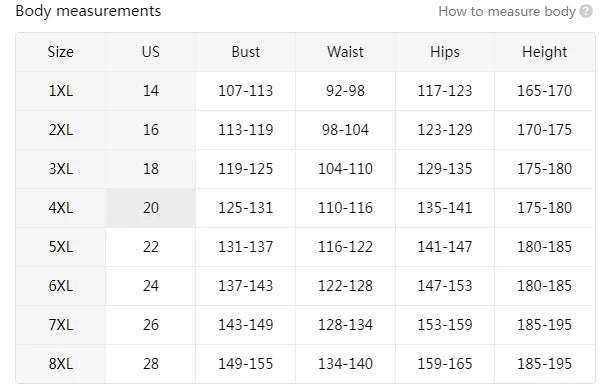Click the highlighted US 20 cell
This screenshot has width=607, height=392.
[151, 208]
